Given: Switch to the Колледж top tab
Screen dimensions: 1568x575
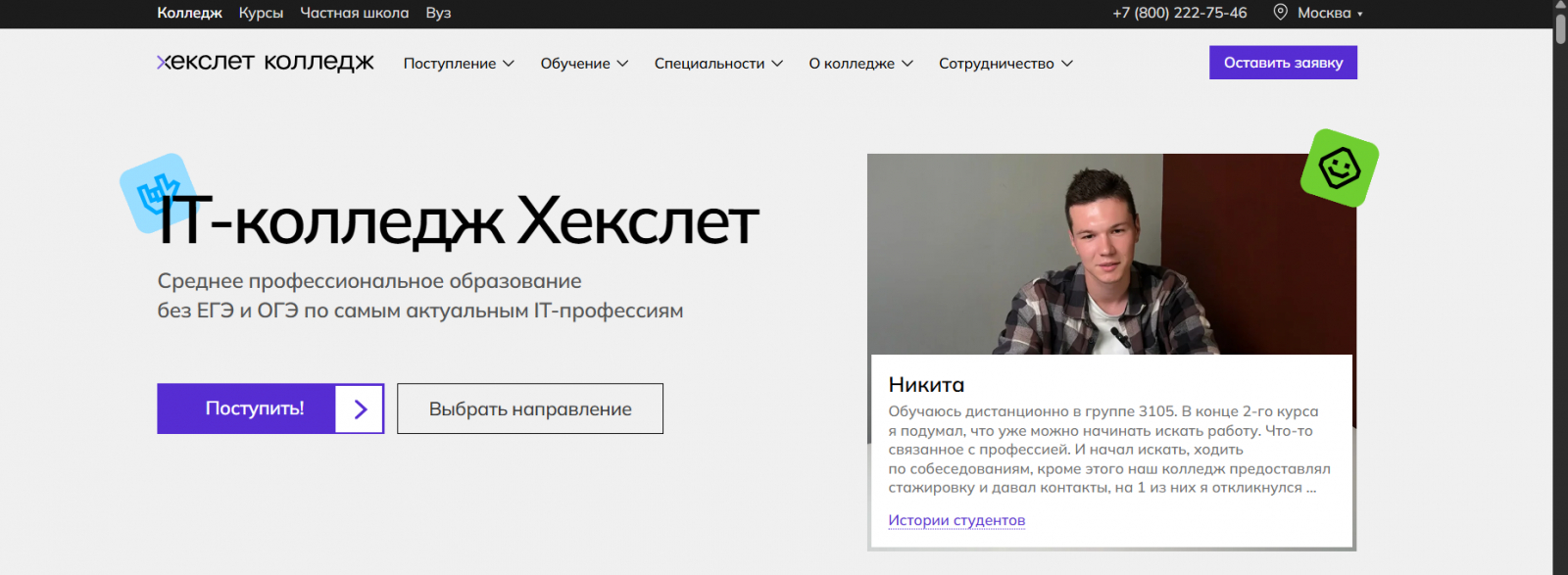Looking at the screenshot, I should click(x=189, y=13).
